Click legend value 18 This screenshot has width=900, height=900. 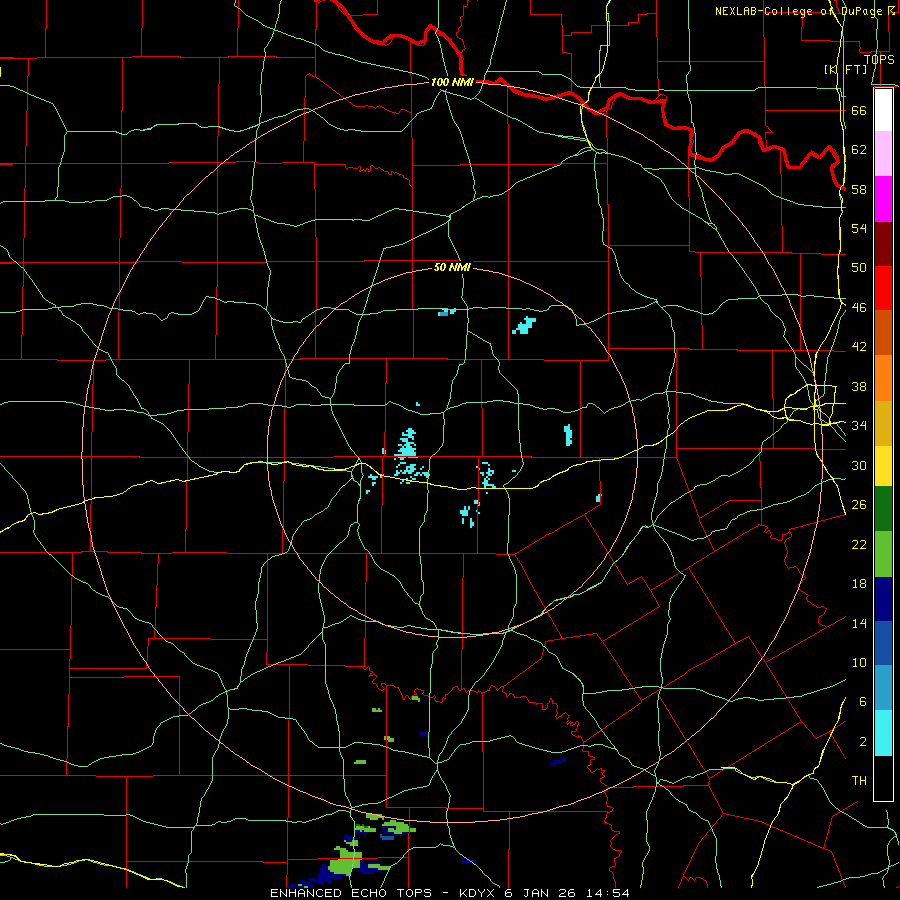click(x=859, y=584)
